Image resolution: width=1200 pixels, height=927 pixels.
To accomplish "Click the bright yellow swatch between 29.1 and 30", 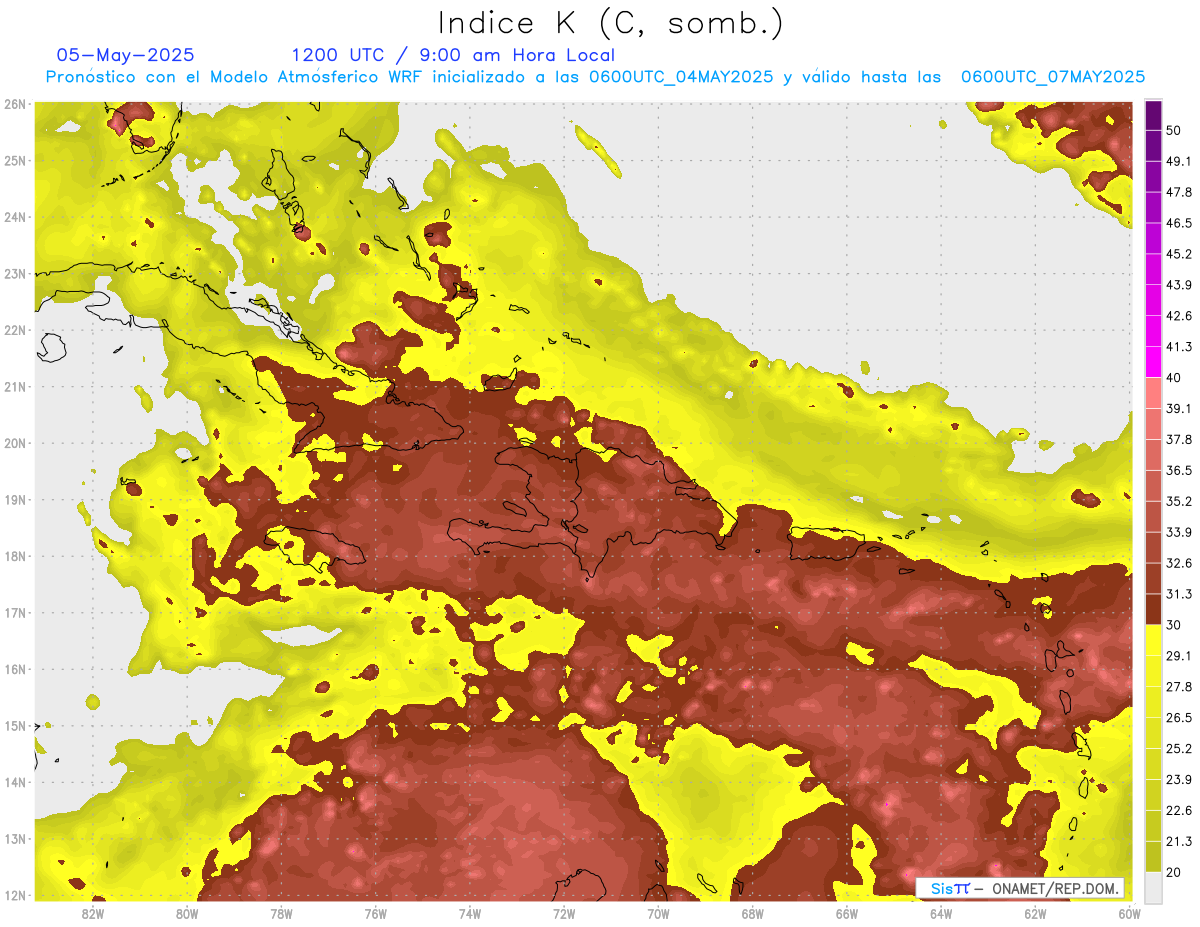I will point(1153,640).
